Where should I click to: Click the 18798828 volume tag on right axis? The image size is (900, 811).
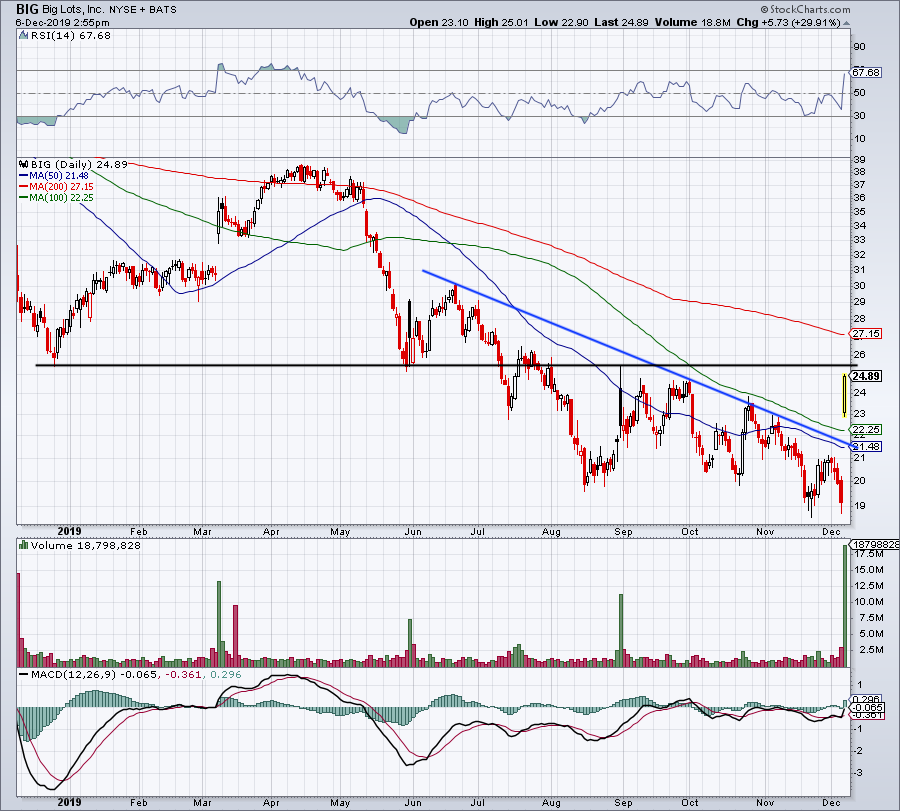click(x=875, y=544)
